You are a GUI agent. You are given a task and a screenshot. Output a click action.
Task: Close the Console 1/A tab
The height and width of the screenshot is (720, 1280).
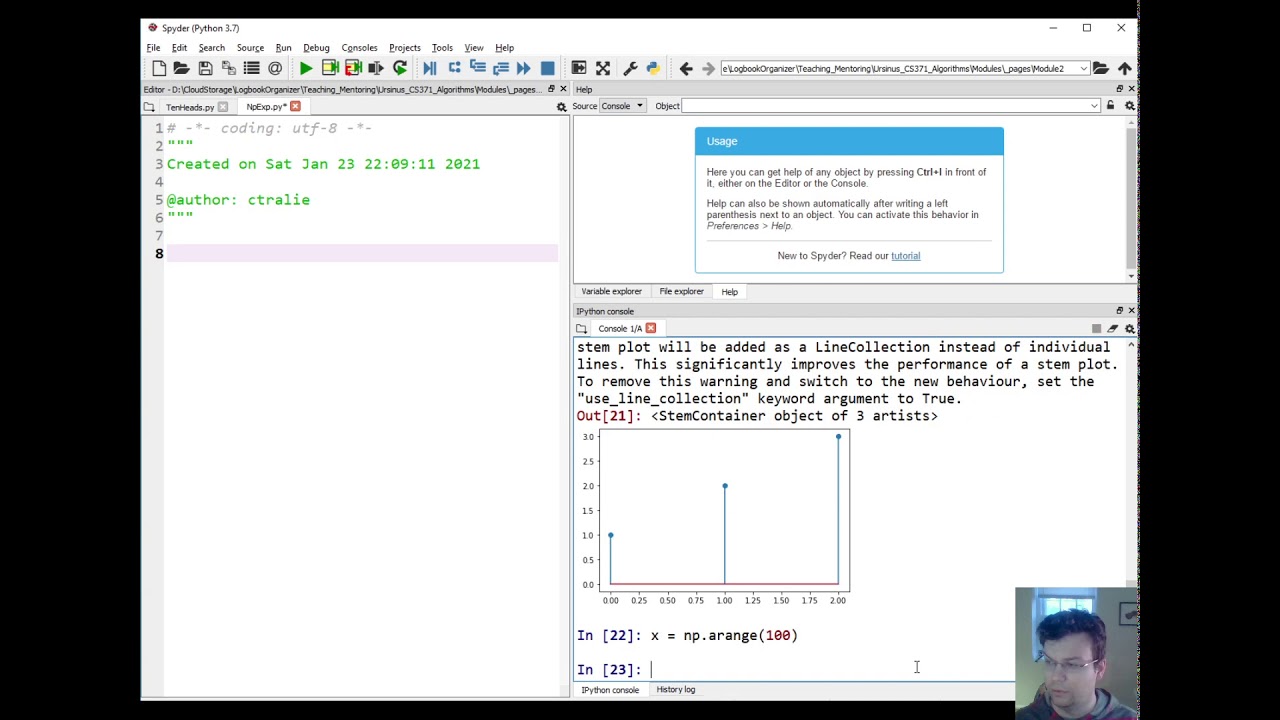(x=651, y=328)
